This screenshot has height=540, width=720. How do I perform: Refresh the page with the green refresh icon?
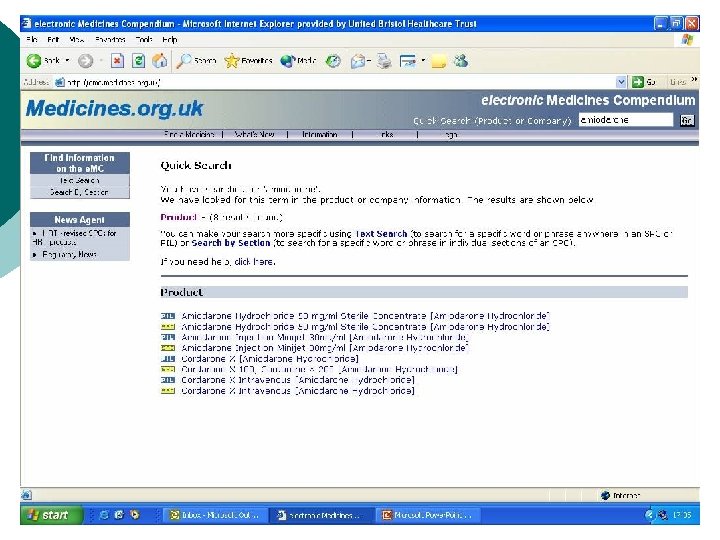[x=138, y=61]
